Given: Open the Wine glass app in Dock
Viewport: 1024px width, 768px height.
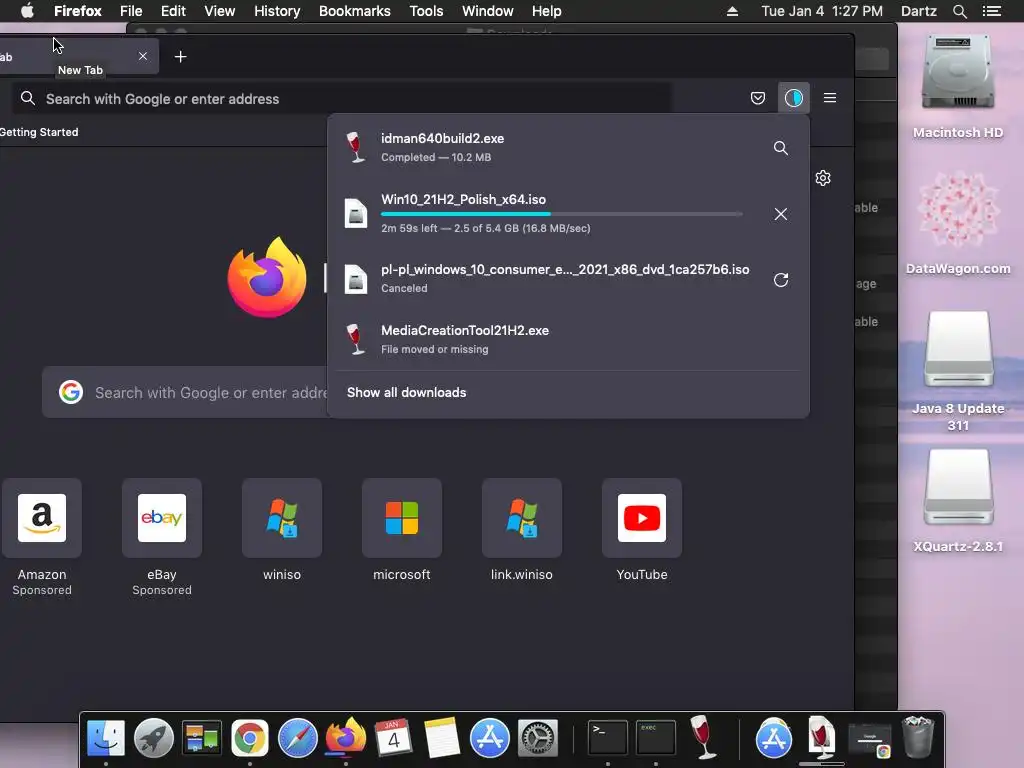Looking at the screenshot, I should click(x=703, y=737).
